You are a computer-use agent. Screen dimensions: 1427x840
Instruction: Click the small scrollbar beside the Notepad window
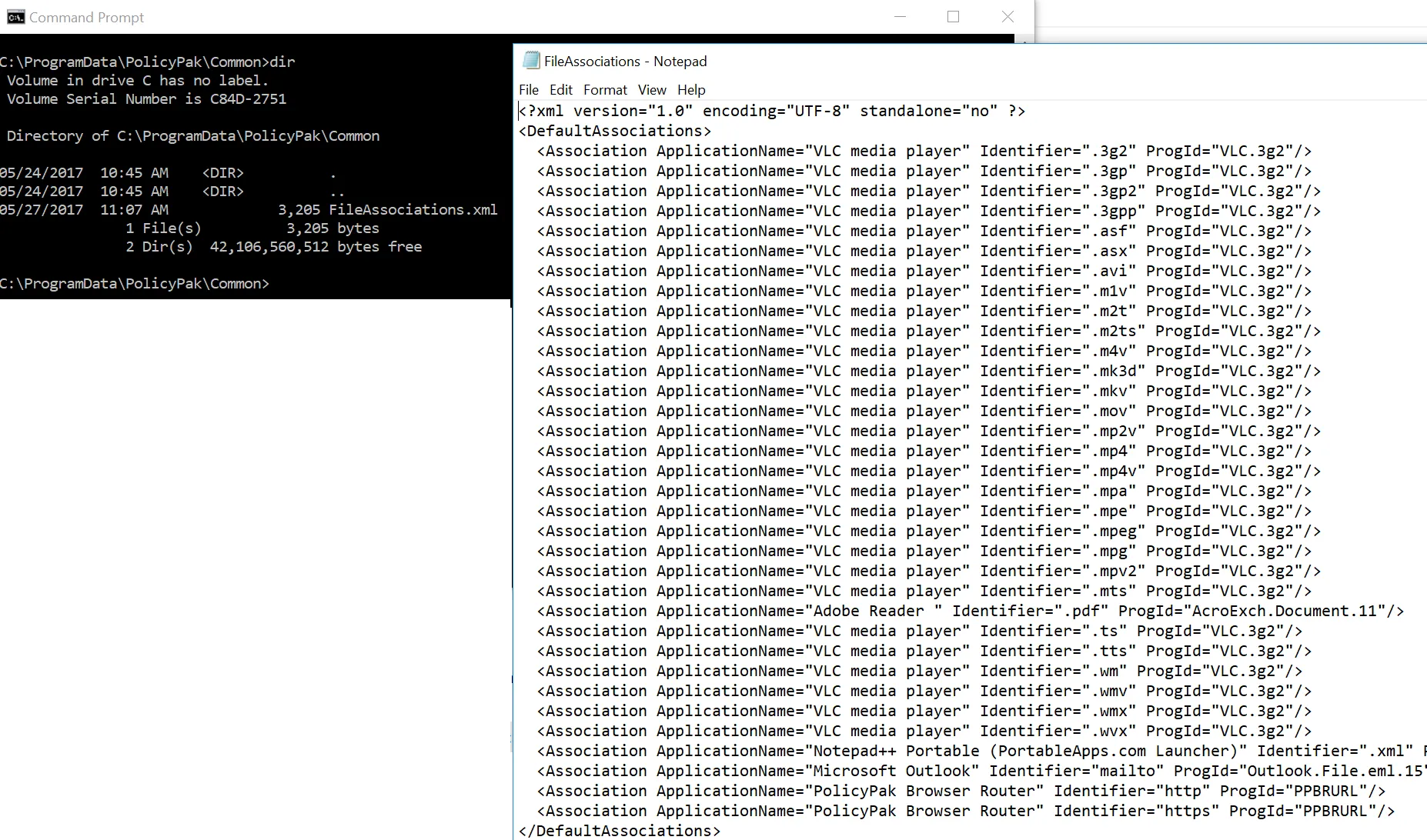pos(509,738)
